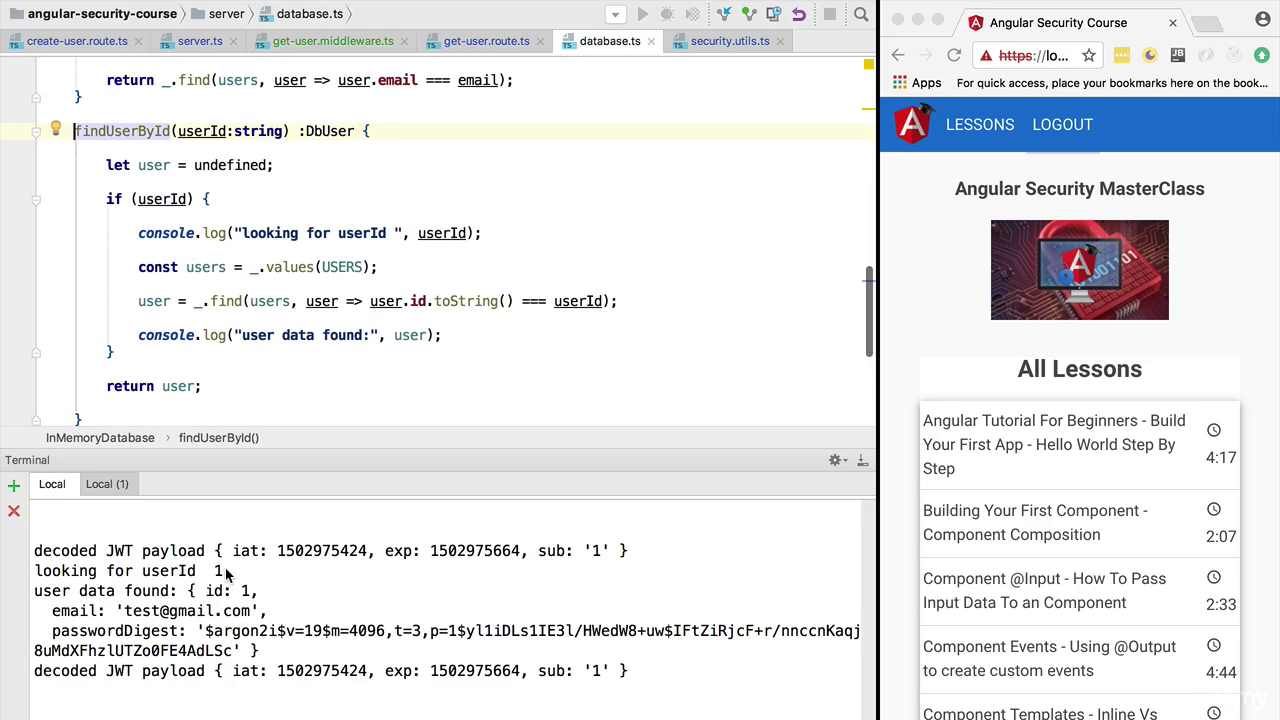Image resolution: width=1280 pixels, height=720 pixels.
Task: Click the purple Revert arrow icon
Action: pyautogui.click(x=798, y=14)
